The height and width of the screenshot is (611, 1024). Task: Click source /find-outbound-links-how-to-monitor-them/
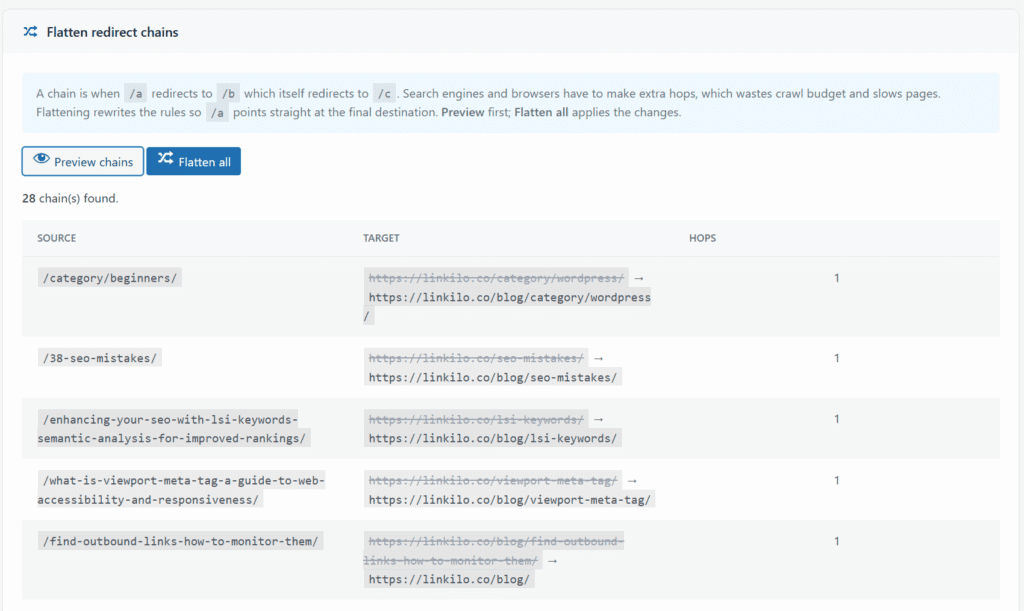pyautogui.click(x=180, y=541)
